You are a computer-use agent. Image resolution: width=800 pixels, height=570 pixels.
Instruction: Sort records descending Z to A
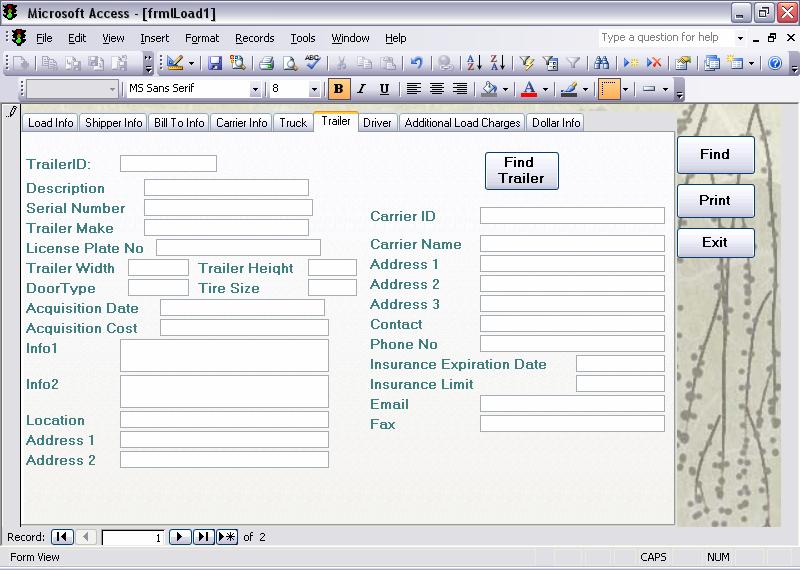(497, 63)
